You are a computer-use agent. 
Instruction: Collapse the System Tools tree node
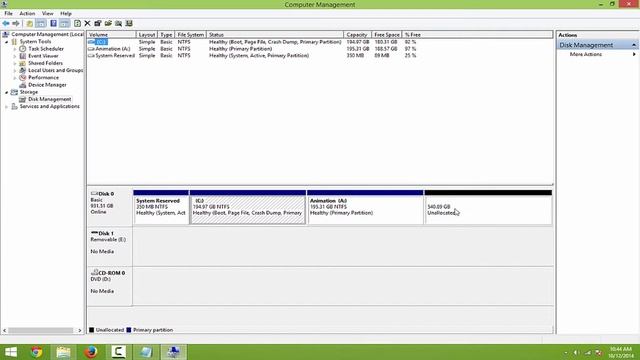[x=7, y=42]
